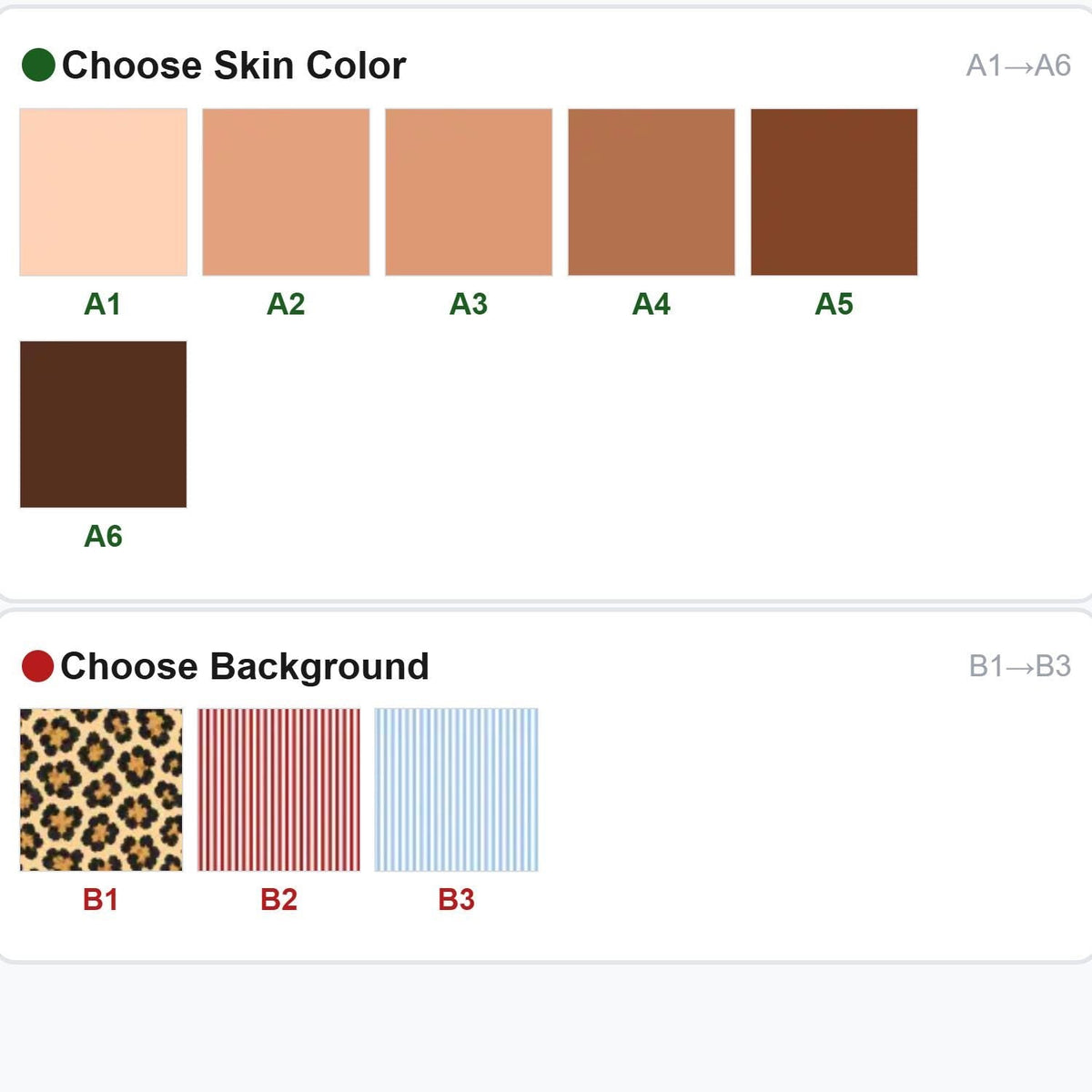Click the B3 label under blue stripes

click(457, 900)
